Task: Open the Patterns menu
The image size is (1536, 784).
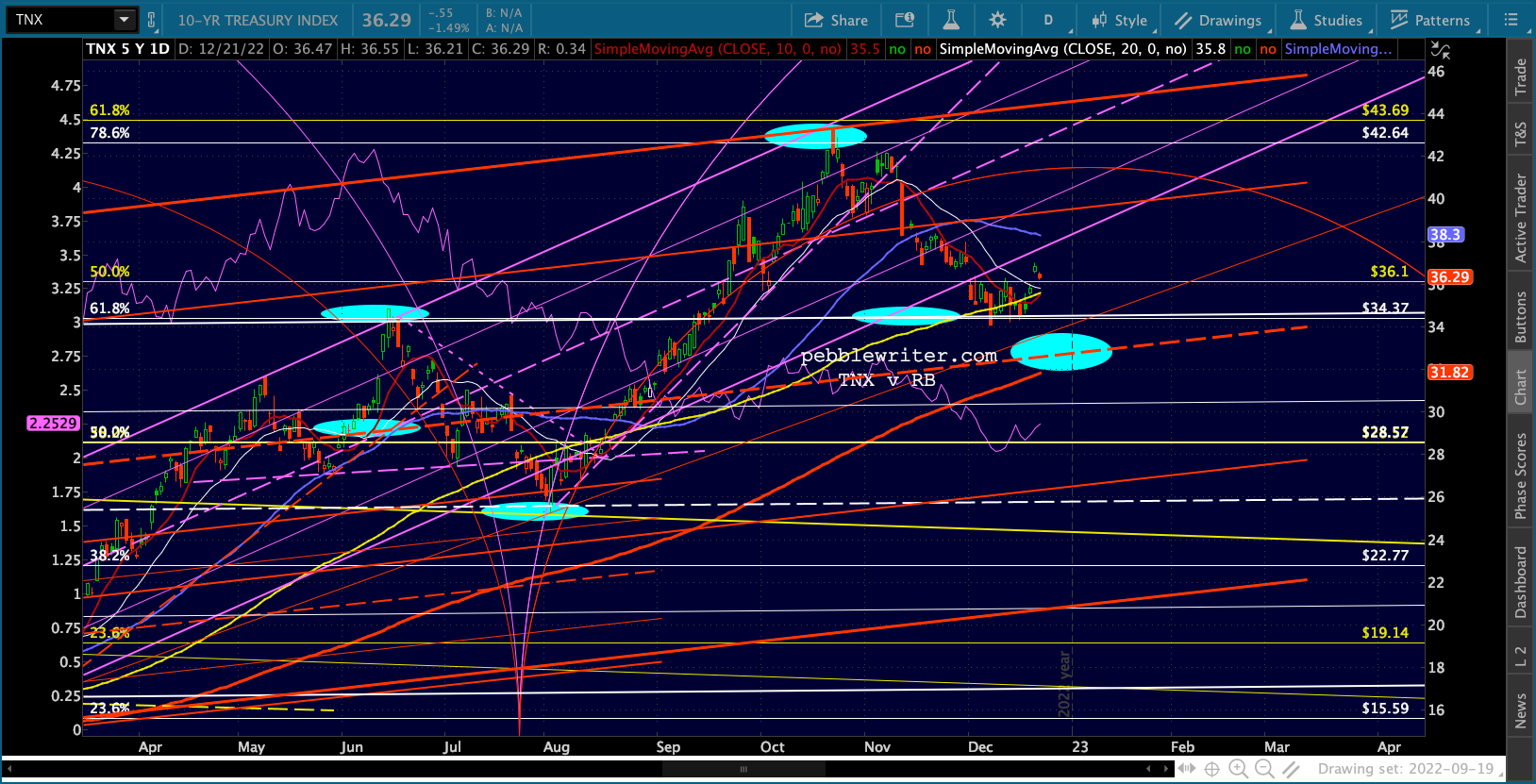Action: point(1430,20)
